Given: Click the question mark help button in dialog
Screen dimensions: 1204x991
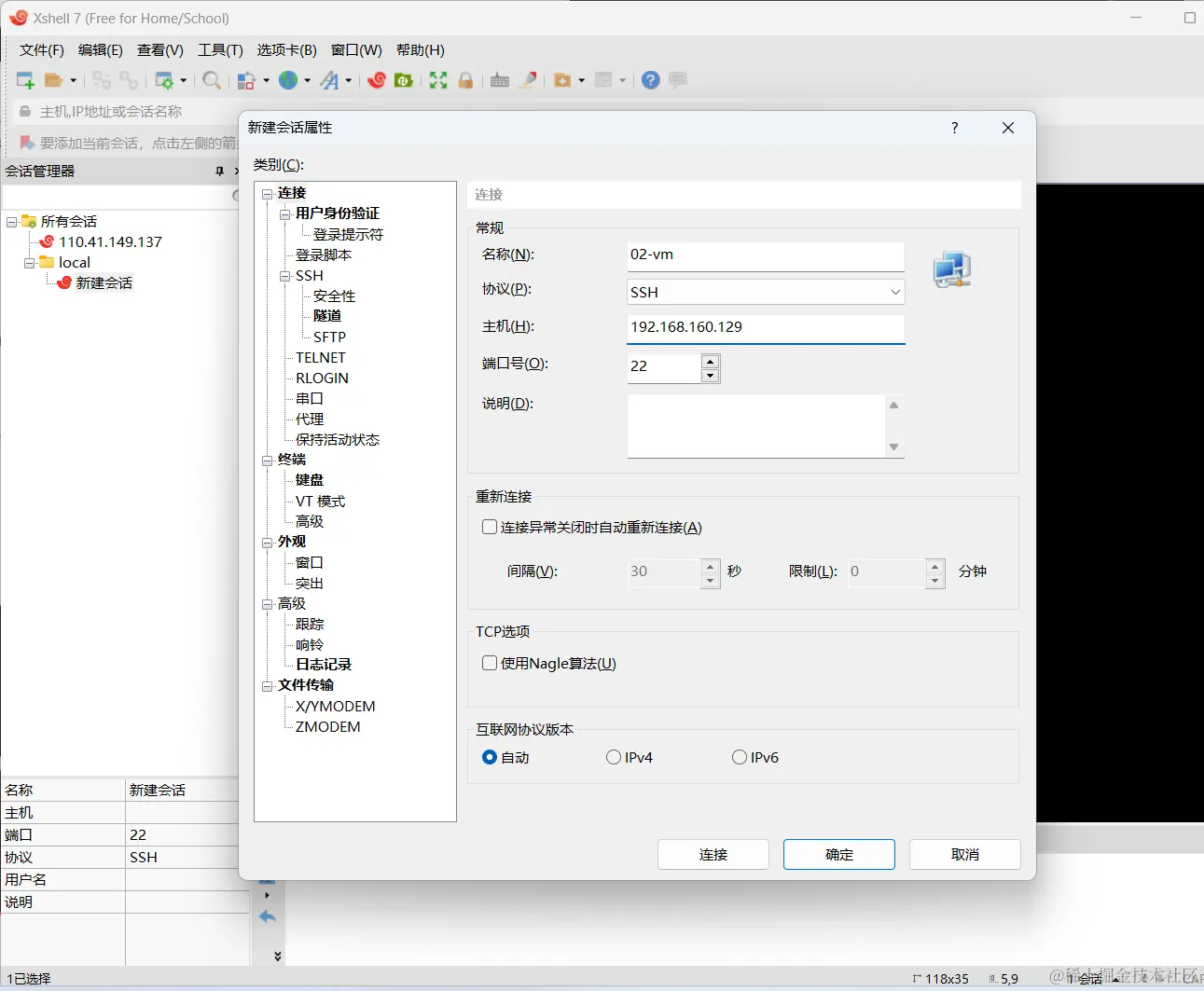Looking at the screenshot, I should pyautogui.click(x=954, y=128).
